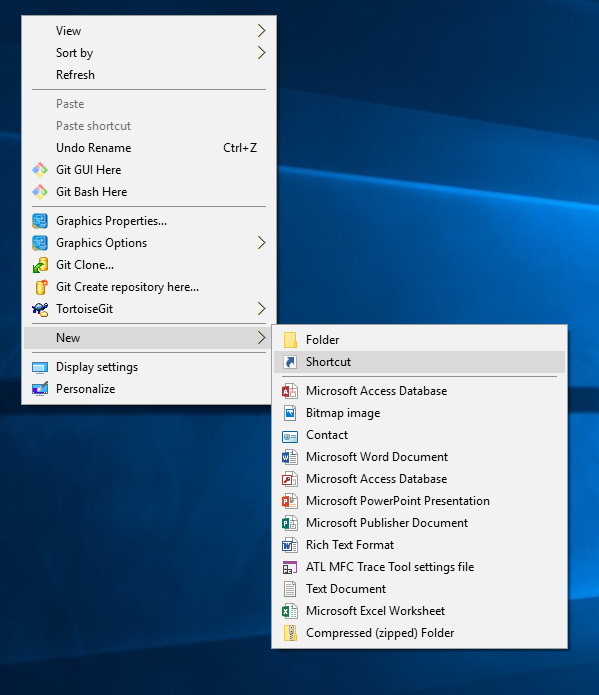Click the Contact card icon
Screen dimensions: 599x695
[290, 437]
